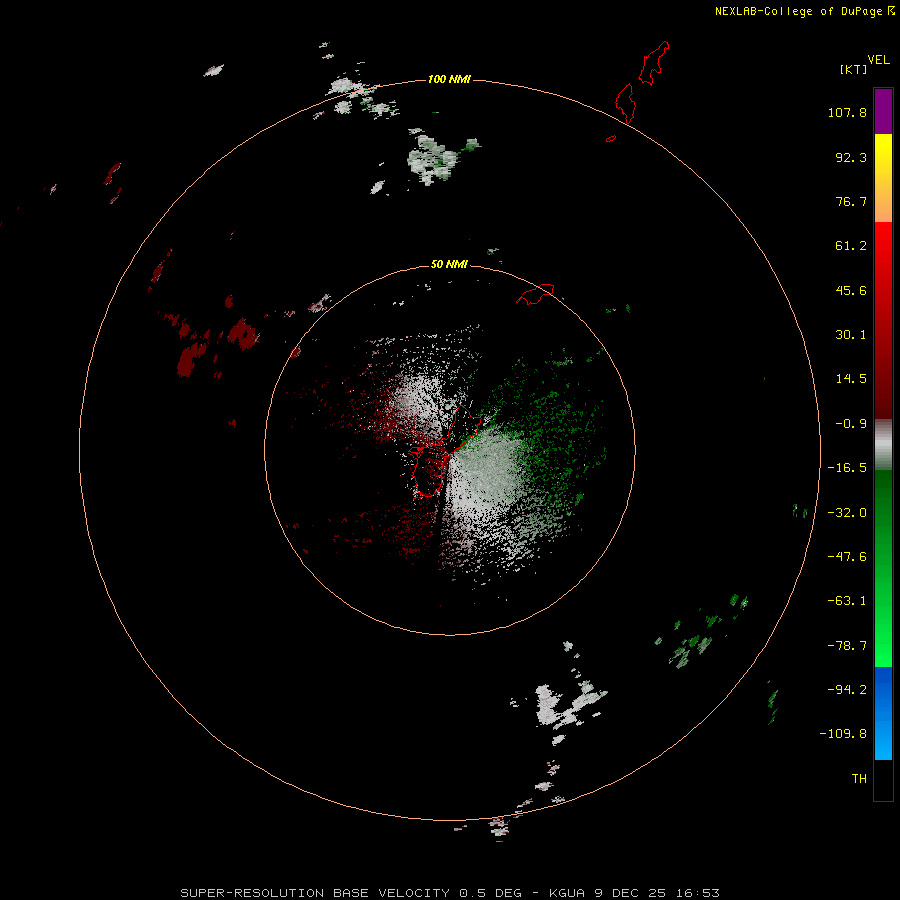This screenshot has width=900, height=900.
Task: Click the Super-Resolution Base Velocity caption
Action: click(449, 893)
